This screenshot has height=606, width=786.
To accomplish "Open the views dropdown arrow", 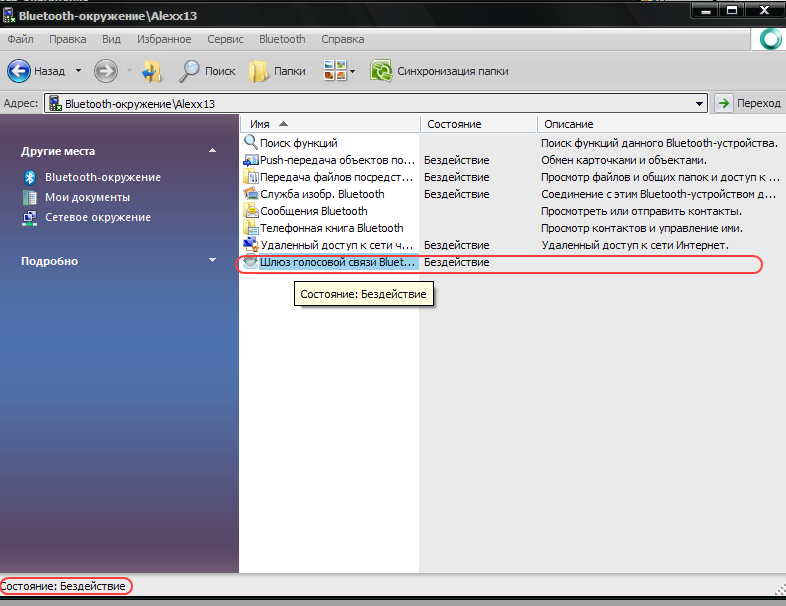I will pyautogui.click(x=352, y=71).
